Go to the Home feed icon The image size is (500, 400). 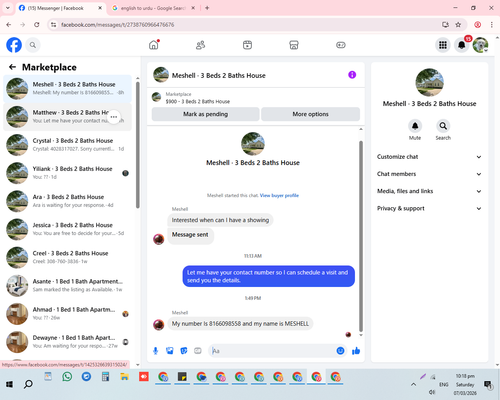tap(154, 45)
